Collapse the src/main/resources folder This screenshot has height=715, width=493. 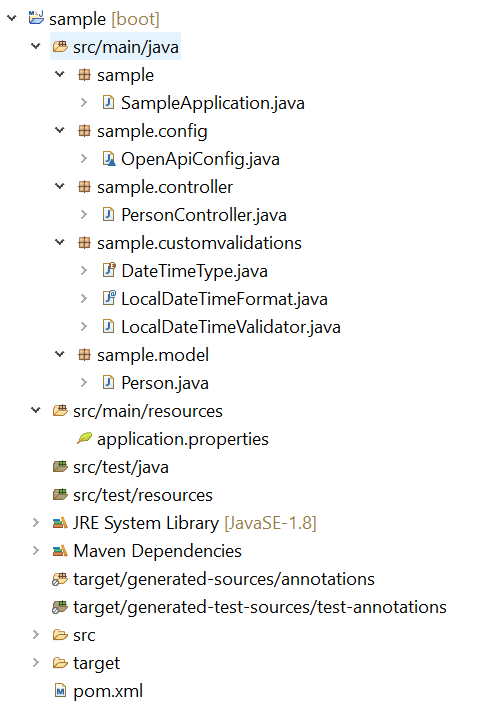pyautogui.click(x=36, y=410)
